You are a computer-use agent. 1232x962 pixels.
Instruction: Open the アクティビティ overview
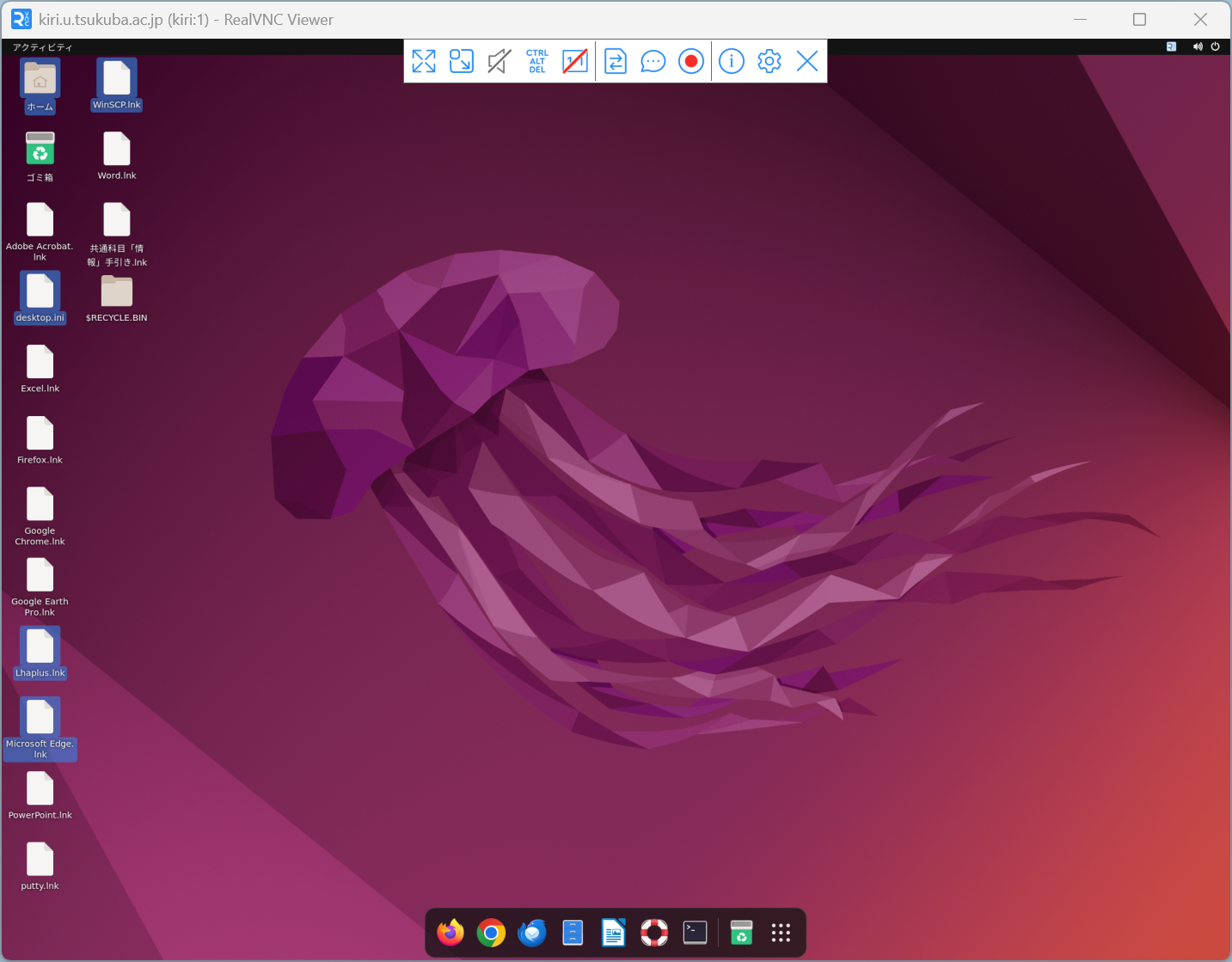point(42,47)
